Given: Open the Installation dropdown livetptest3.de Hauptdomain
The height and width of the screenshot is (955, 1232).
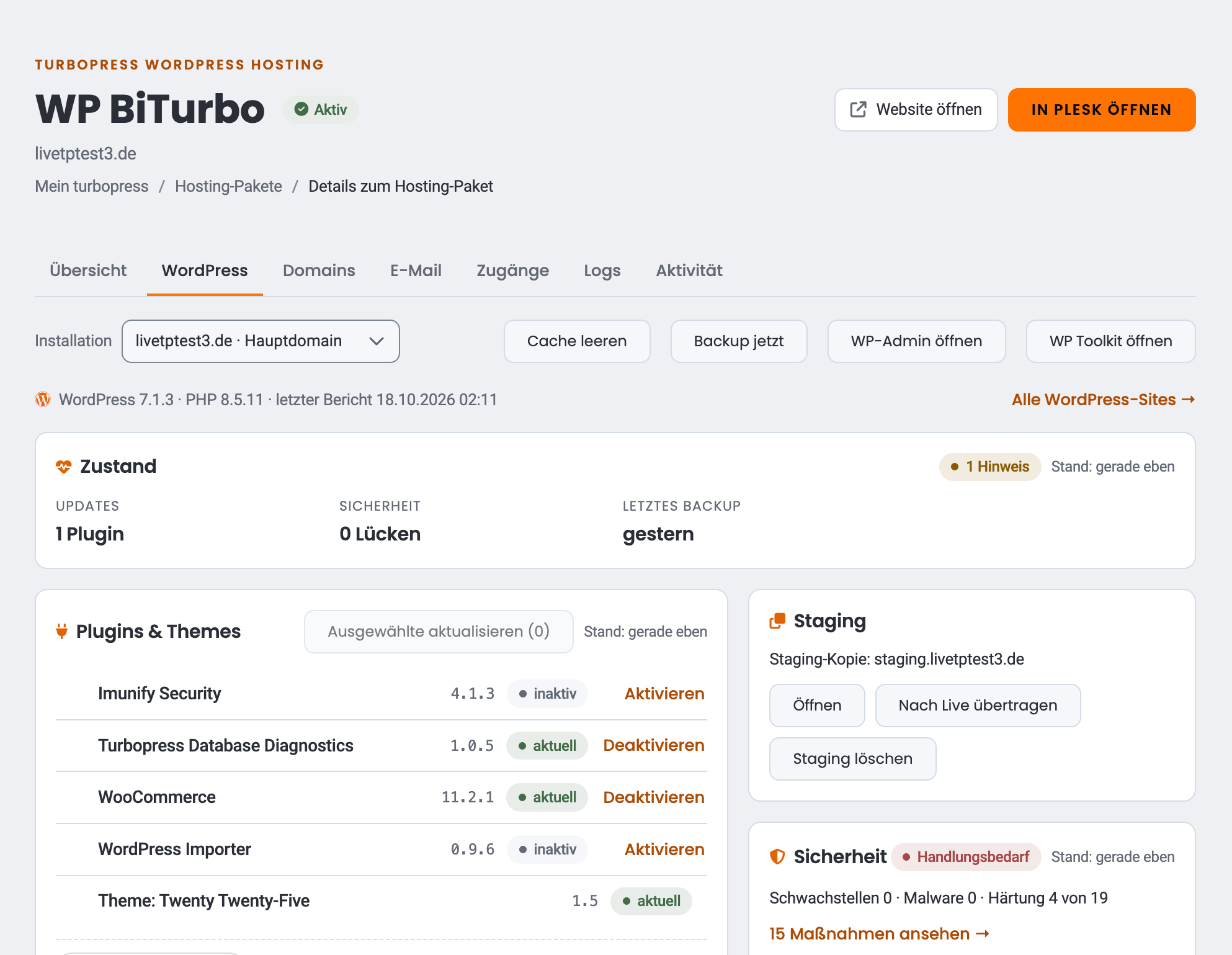Looking at the screenshot, I should click(x=261, y=341).
